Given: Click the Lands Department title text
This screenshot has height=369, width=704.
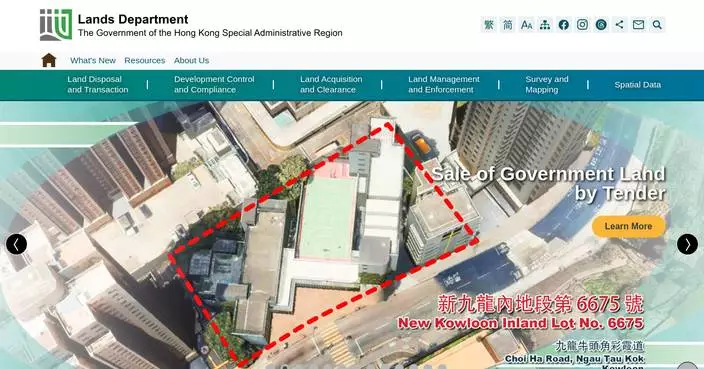Looking at the screenshot, I should point(133,19).
